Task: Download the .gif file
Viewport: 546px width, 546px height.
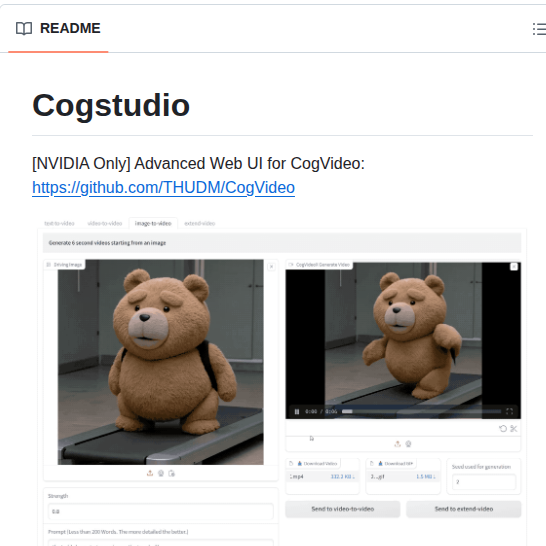Action: [x=426, y=477]
